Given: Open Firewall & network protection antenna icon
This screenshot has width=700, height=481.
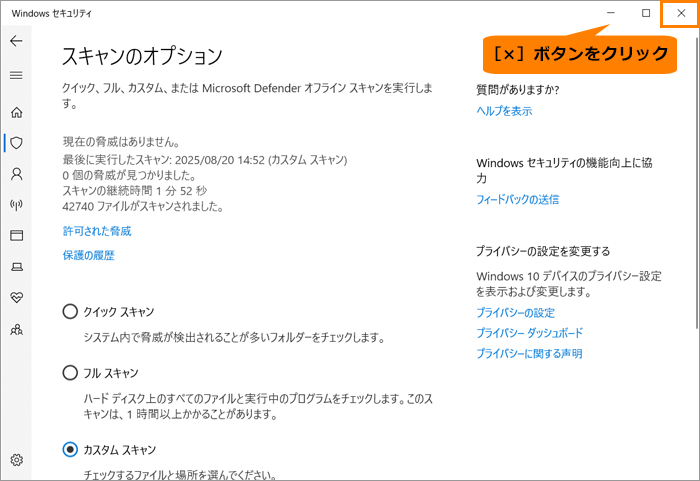Looking at the screenshot, I should [x=17, y=205].
